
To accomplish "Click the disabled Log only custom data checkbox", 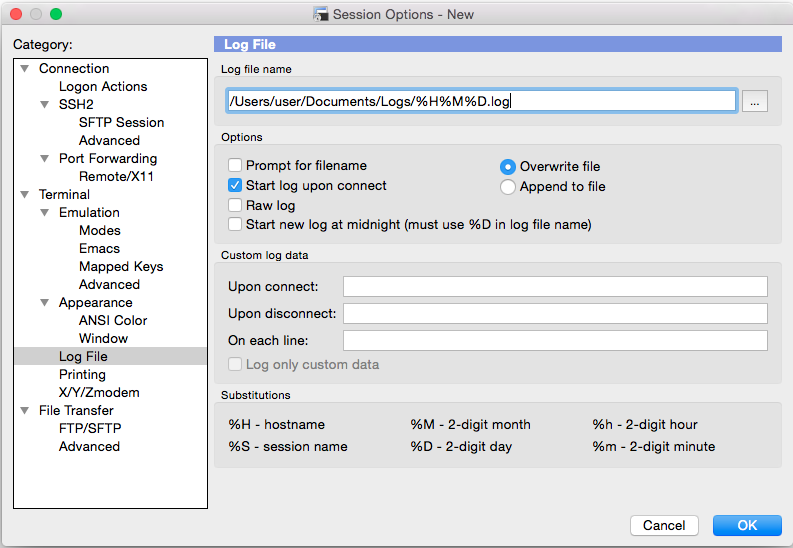I will [235, 364].
